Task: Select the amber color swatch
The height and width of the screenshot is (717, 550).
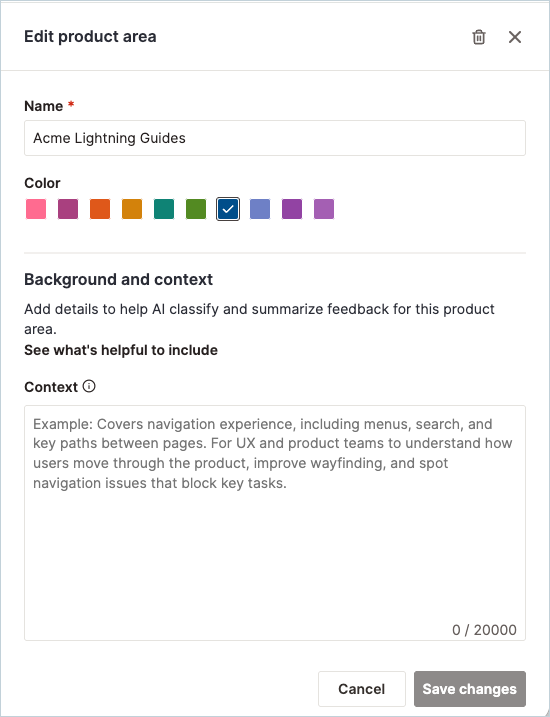Action: coord(132,209)
